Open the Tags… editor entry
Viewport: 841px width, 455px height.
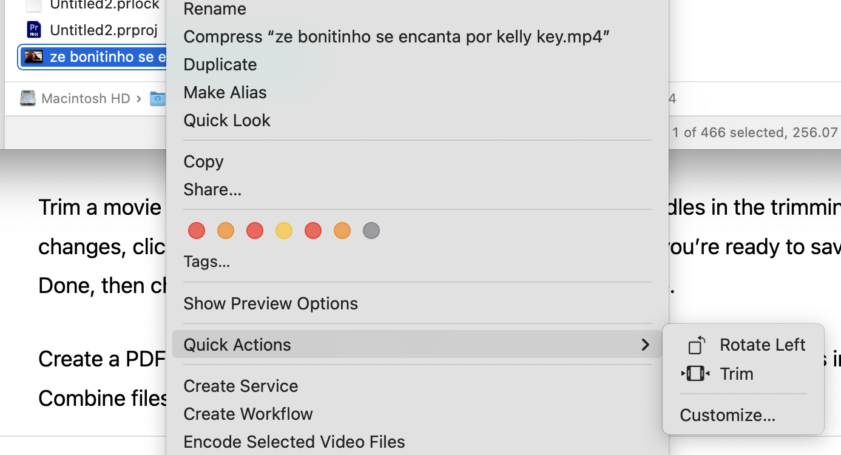tap(207, 262)
